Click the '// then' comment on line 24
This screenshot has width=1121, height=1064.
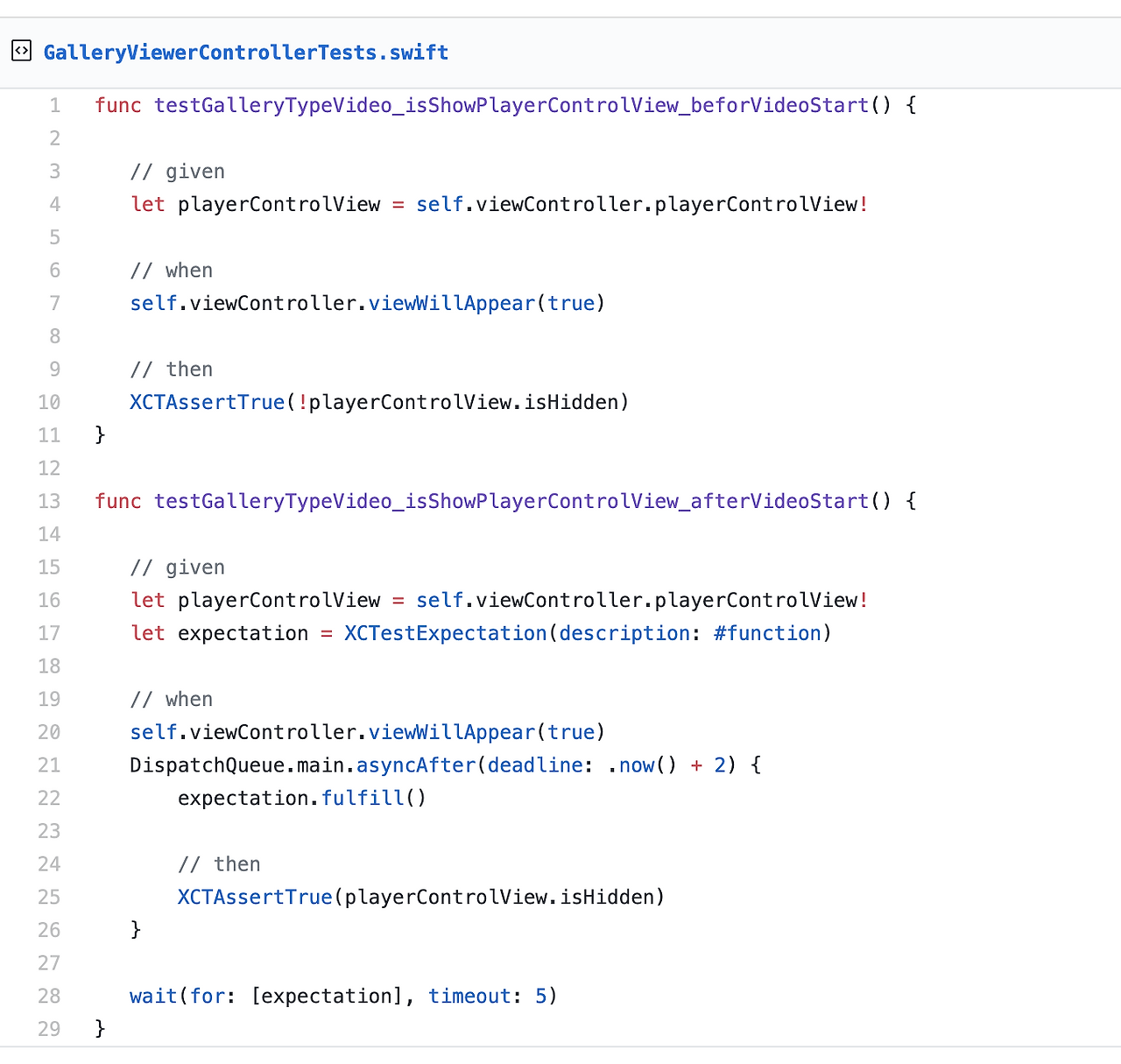[x=219, y=864]
